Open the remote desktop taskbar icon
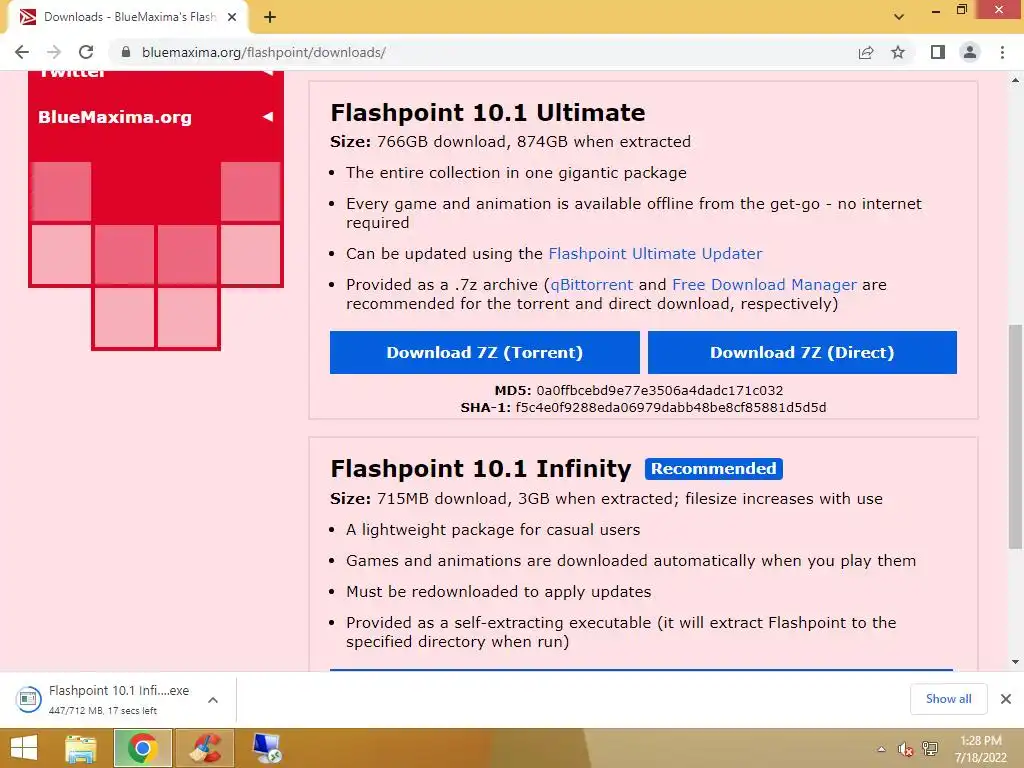 [x=266, y=748]
